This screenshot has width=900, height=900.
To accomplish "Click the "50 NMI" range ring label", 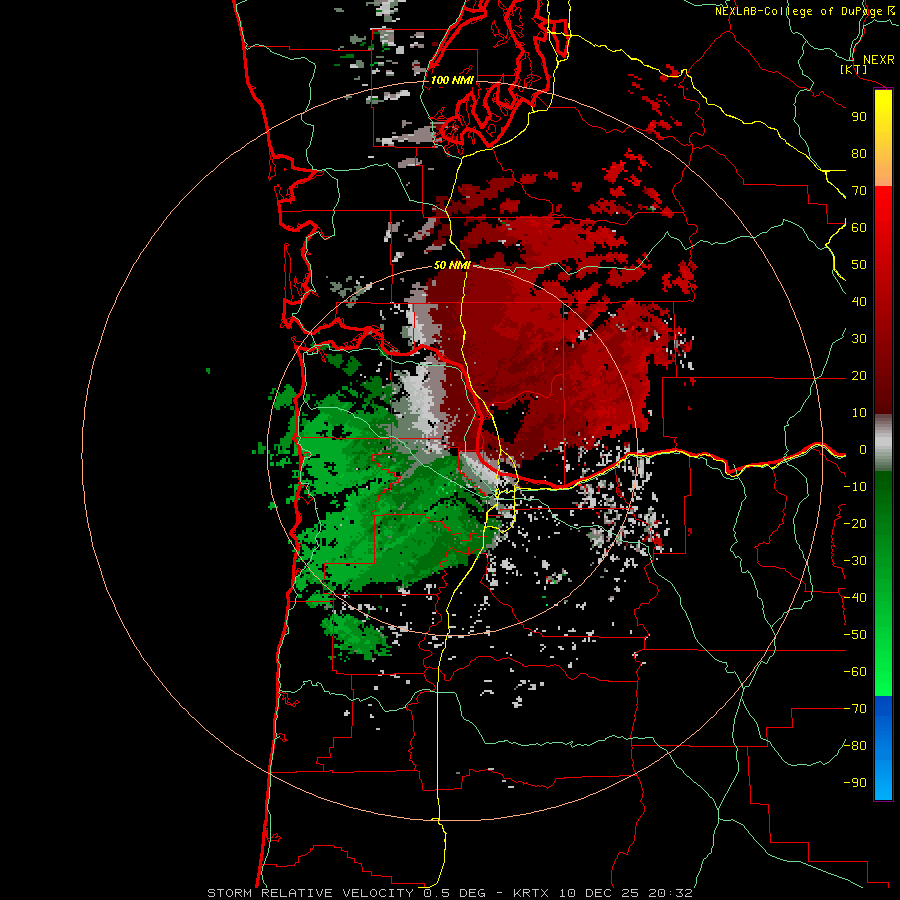I will point(452,265).
